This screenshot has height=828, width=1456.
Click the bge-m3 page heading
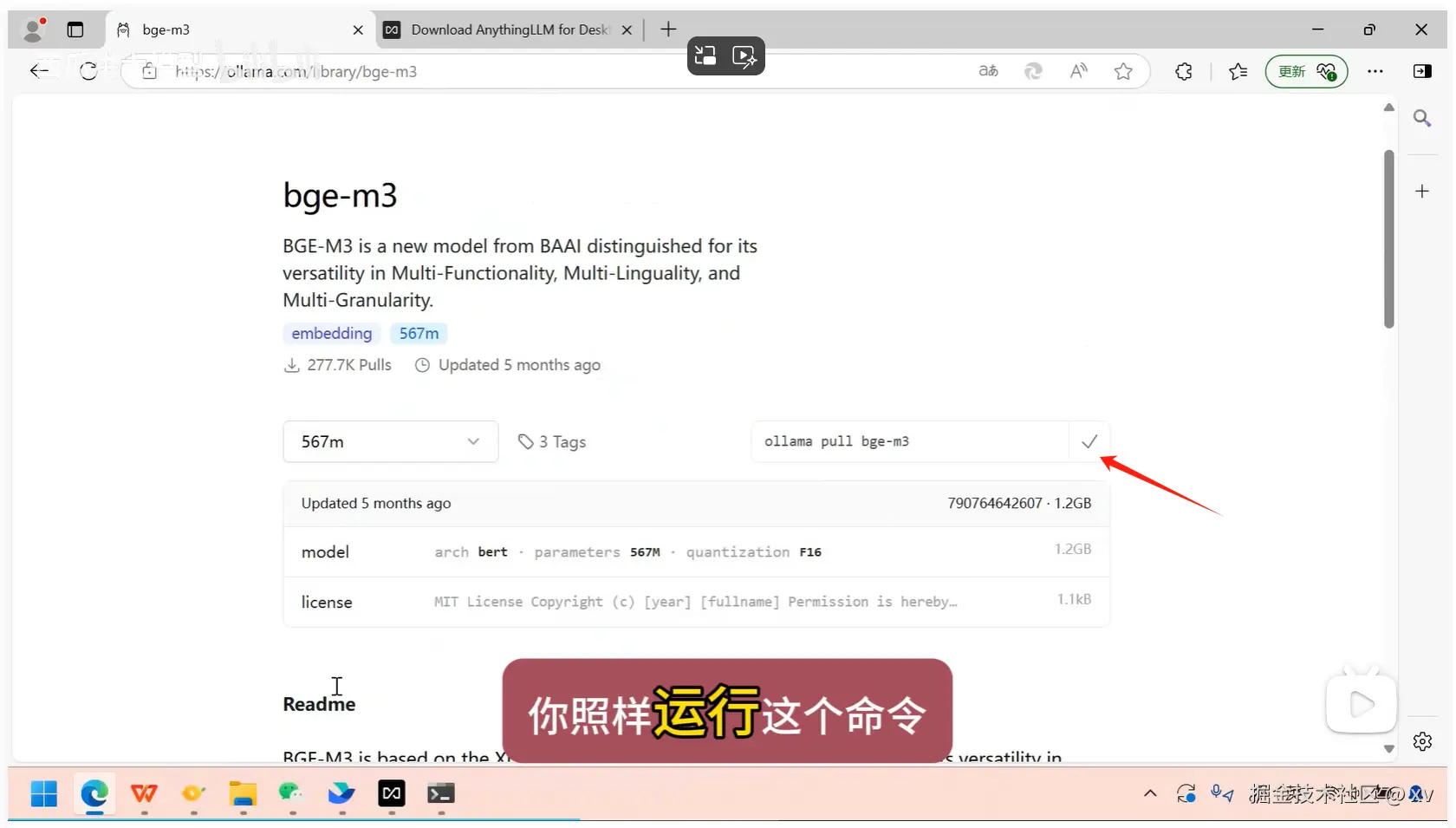point(340,196)
